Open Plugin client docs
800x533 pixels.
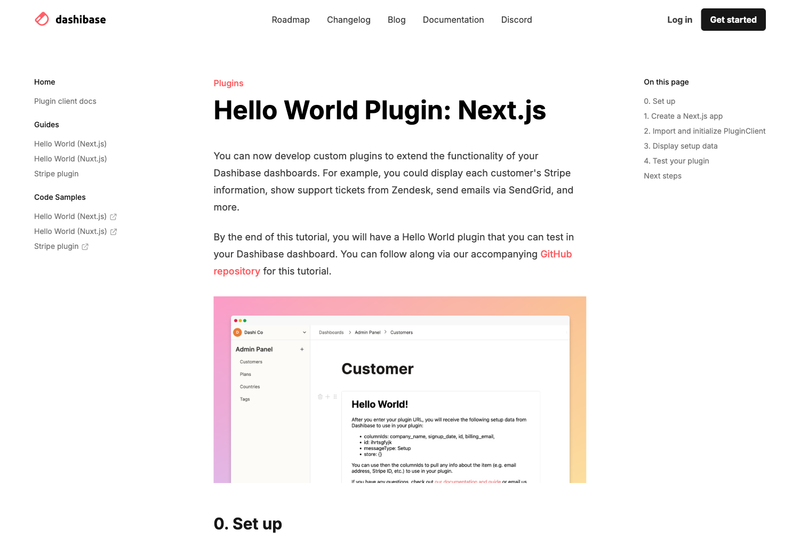point(65,101)
